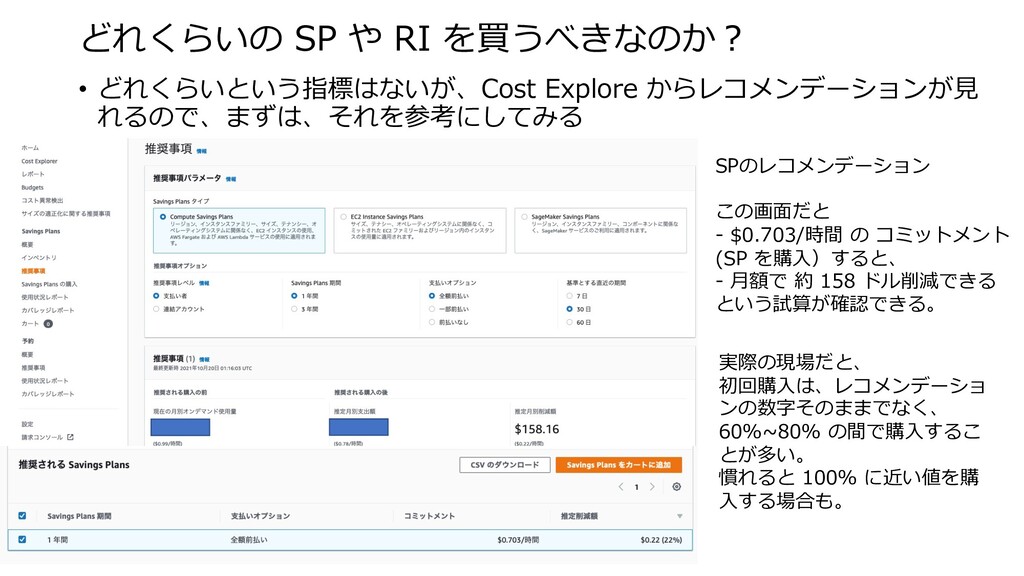Viewport: 1024px width, 576px height.
Task: Open table preferences gear icon
Action: click(677, 487)
